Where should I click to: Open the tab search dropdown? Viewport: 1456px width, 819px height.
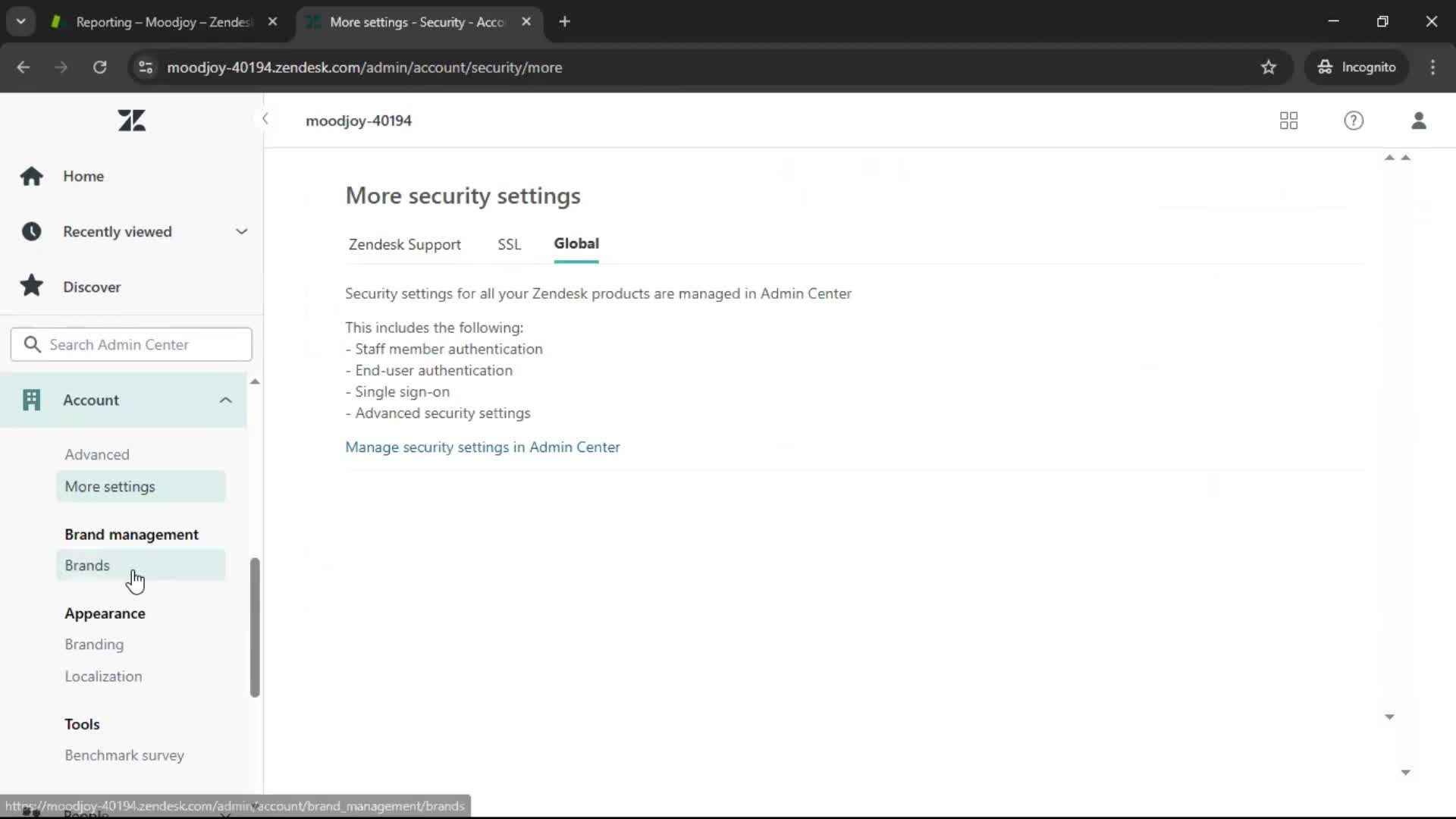tap(20, 22)
